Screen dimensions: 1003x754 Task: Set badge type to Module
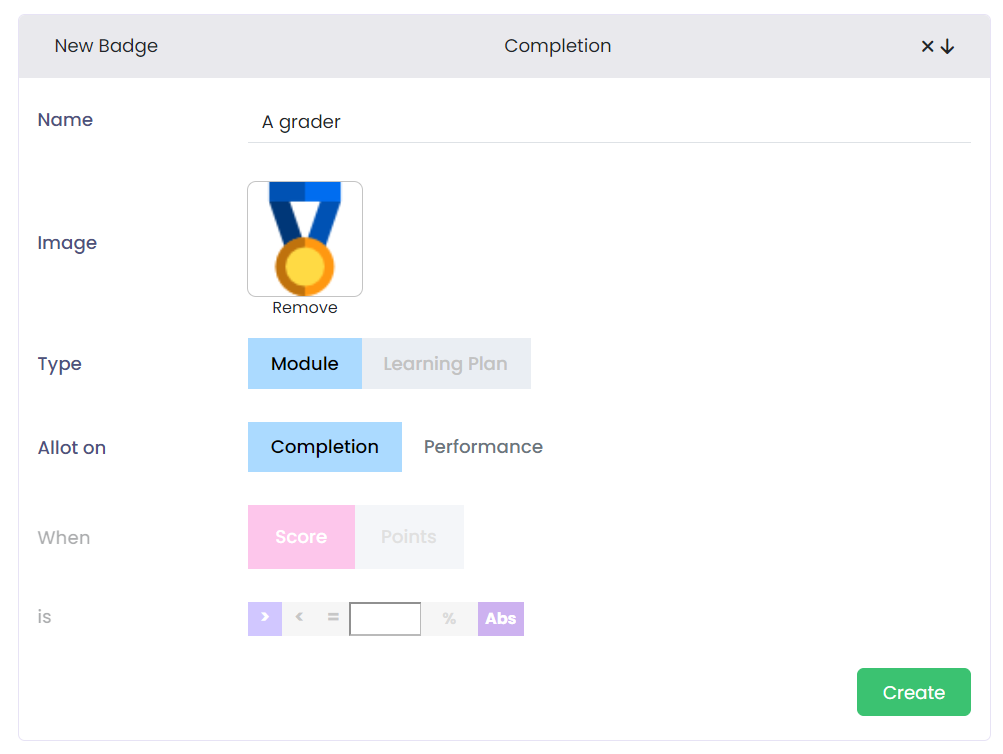(305, 364)
